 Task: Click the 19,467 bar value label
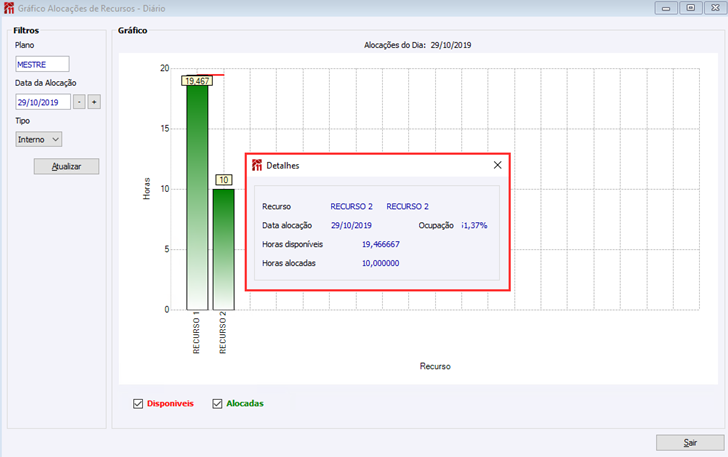point(197,81)
